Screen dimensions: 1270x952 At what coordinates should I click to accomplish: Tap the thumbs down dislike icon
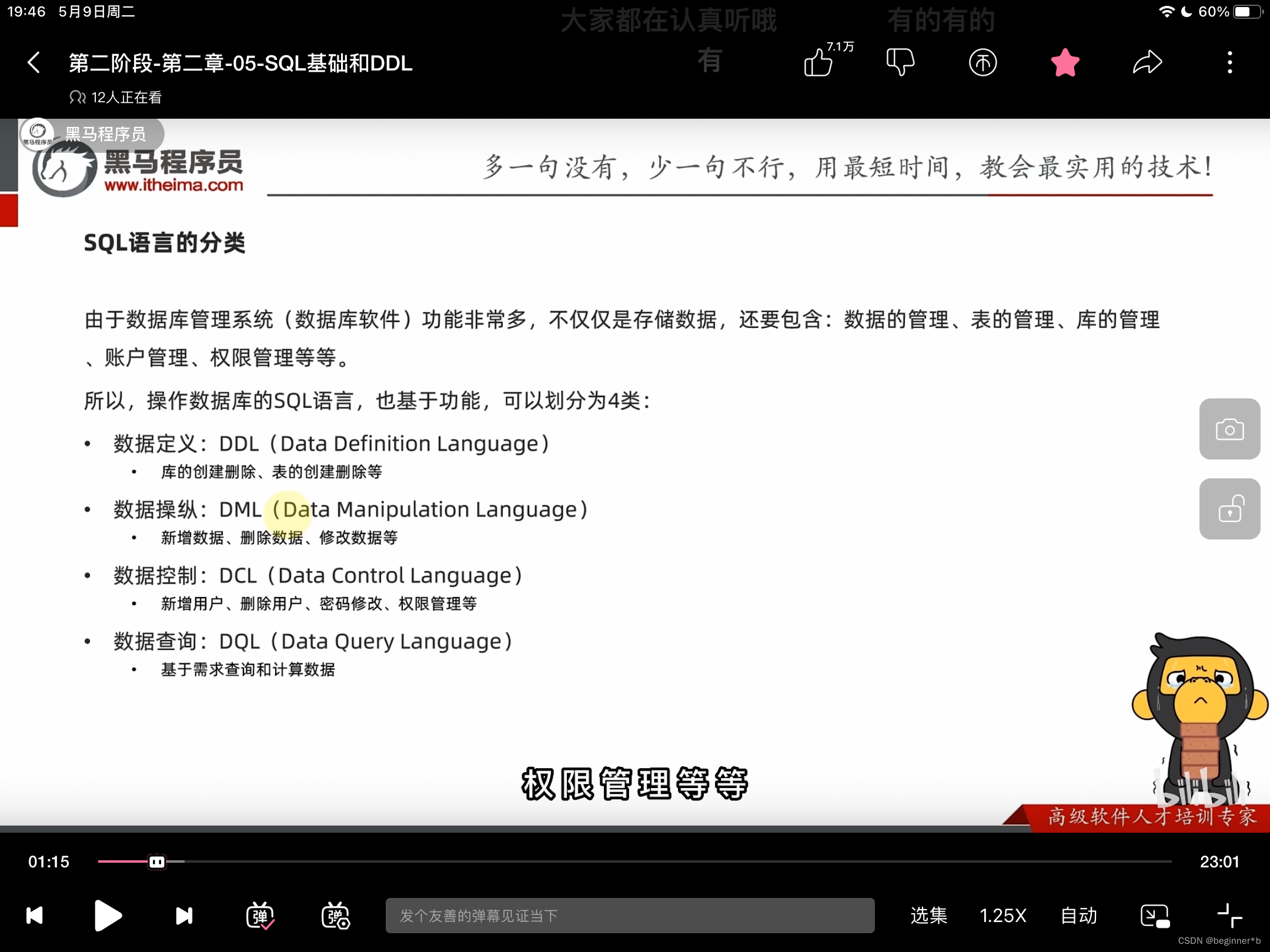(900, 62)
